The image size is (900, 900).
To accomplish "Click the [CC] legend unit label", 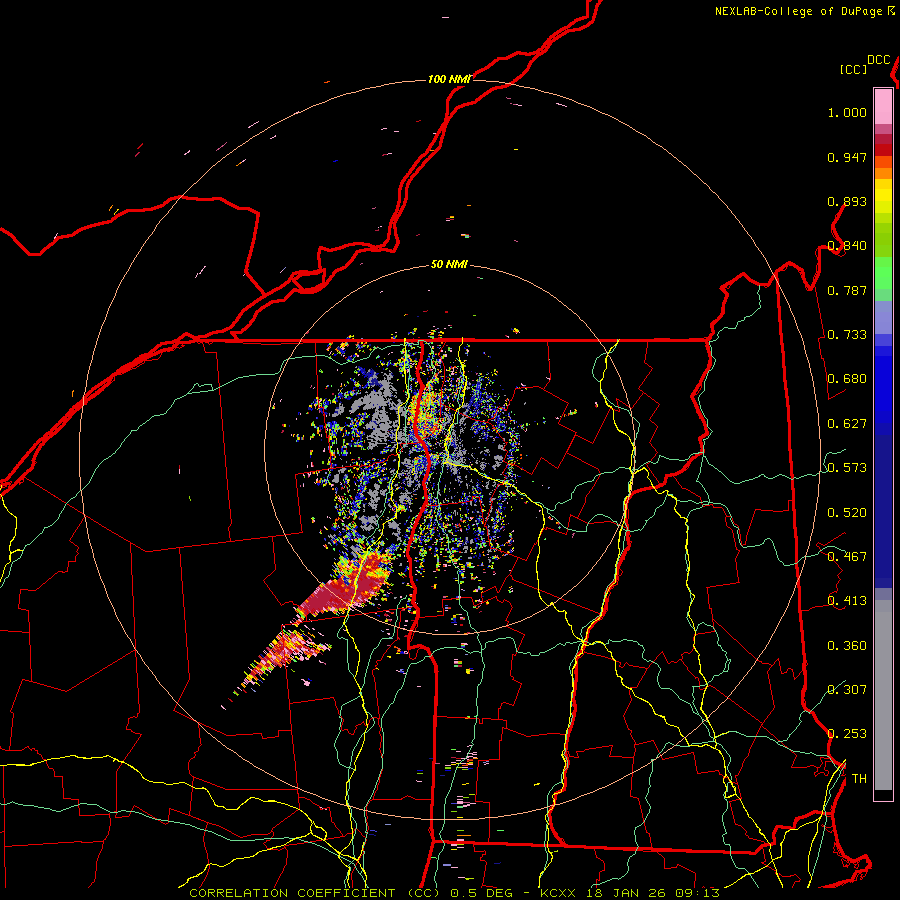I will pyautogui.click(x=853, y=69).
